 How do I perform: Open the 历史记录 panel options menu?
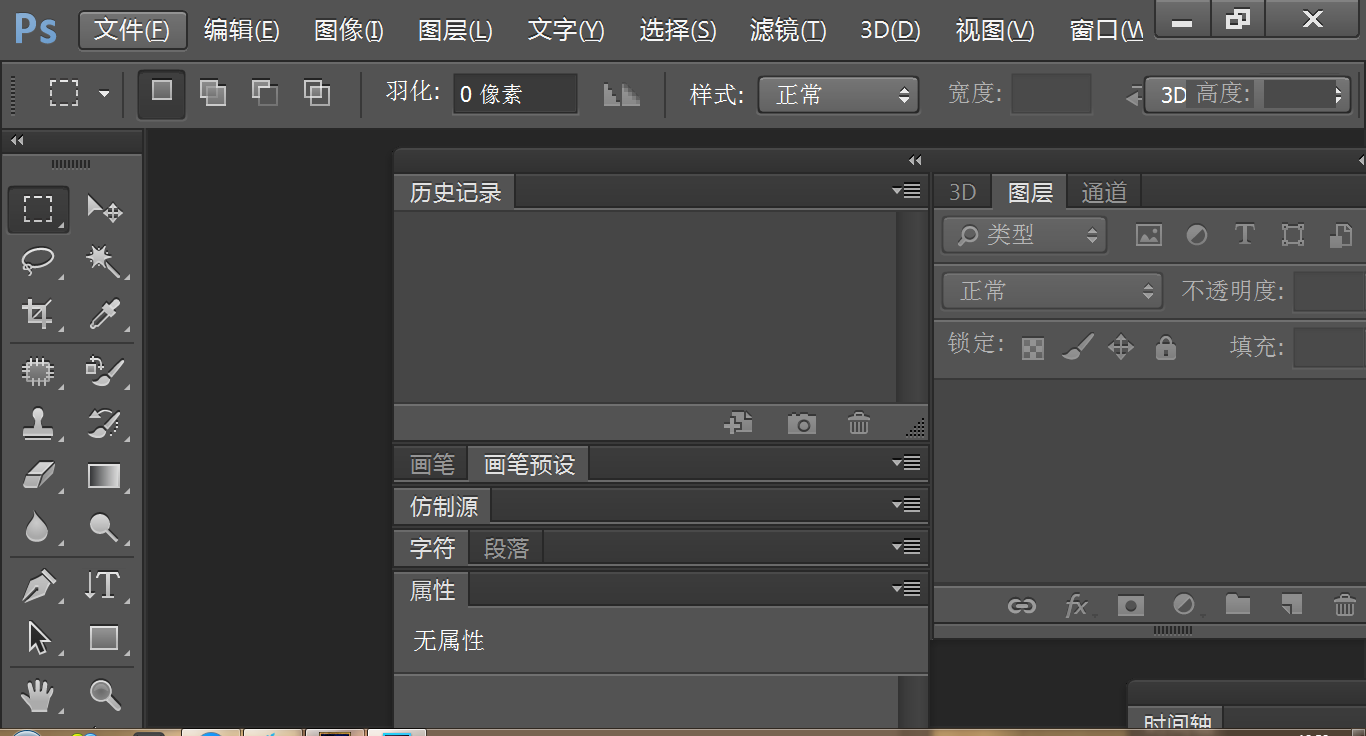click(x=906, y=191)
